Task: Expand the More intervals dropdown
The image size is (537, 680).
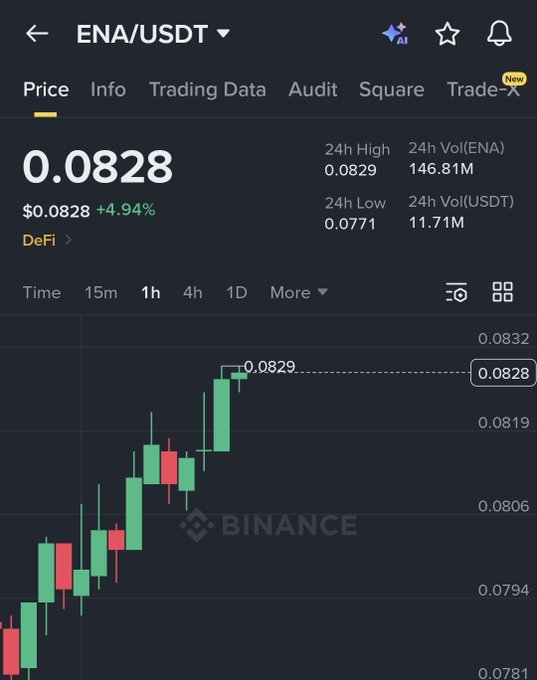Action: pyautogui.click(x=298, y=293)
